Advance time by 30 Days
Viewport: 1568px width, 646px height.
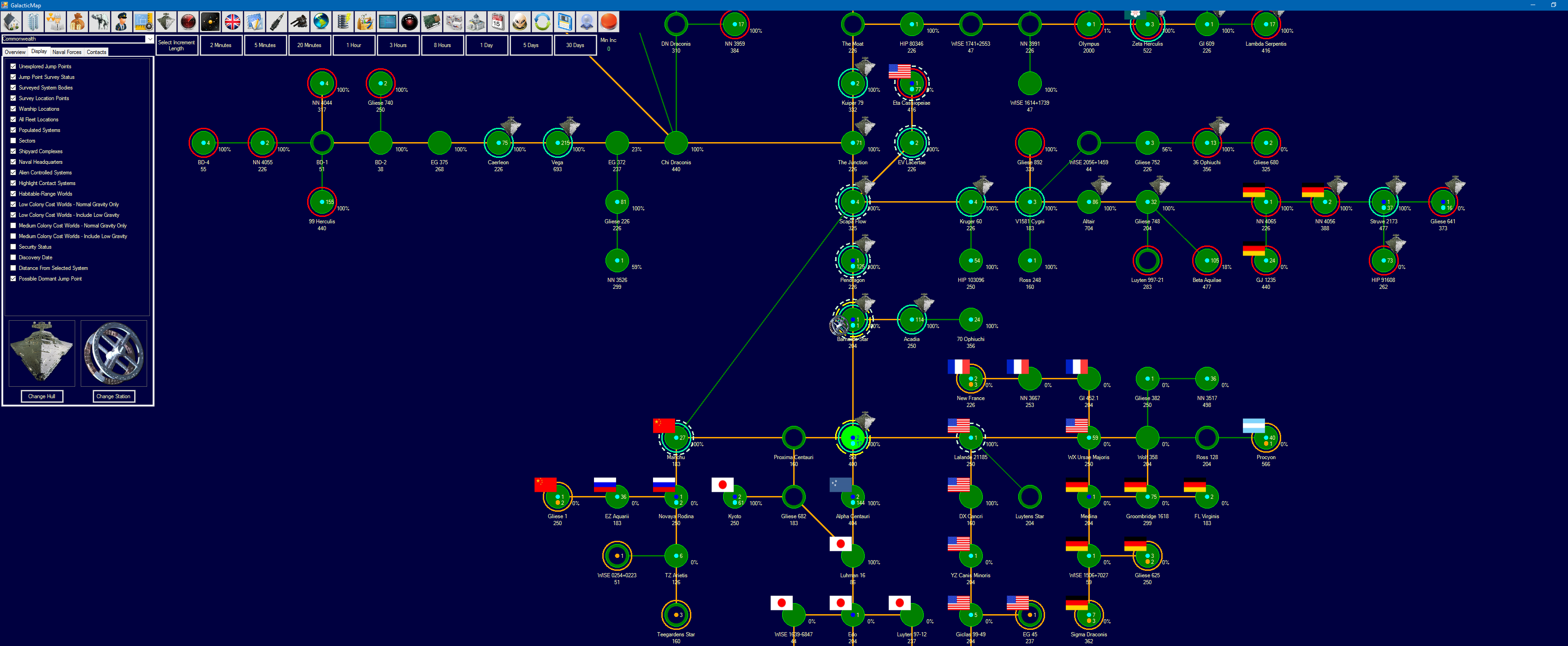tap(575, 45)
